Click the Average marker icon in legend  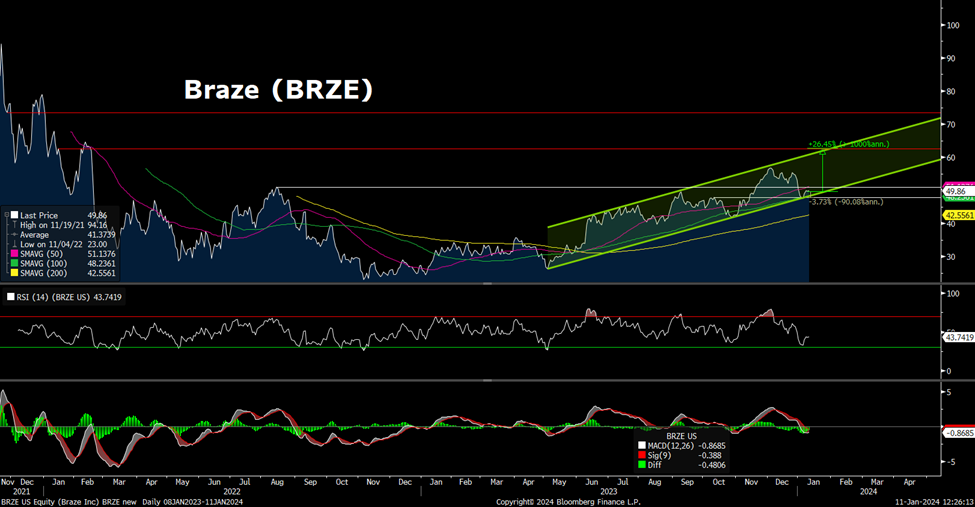(x=14, y=235)
